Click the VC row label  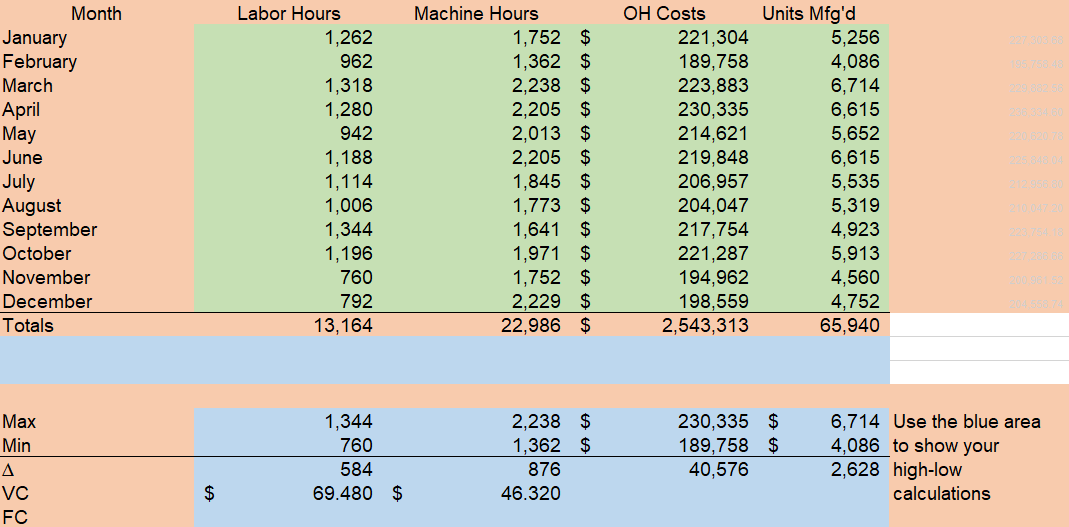click(x=15, y=494)
